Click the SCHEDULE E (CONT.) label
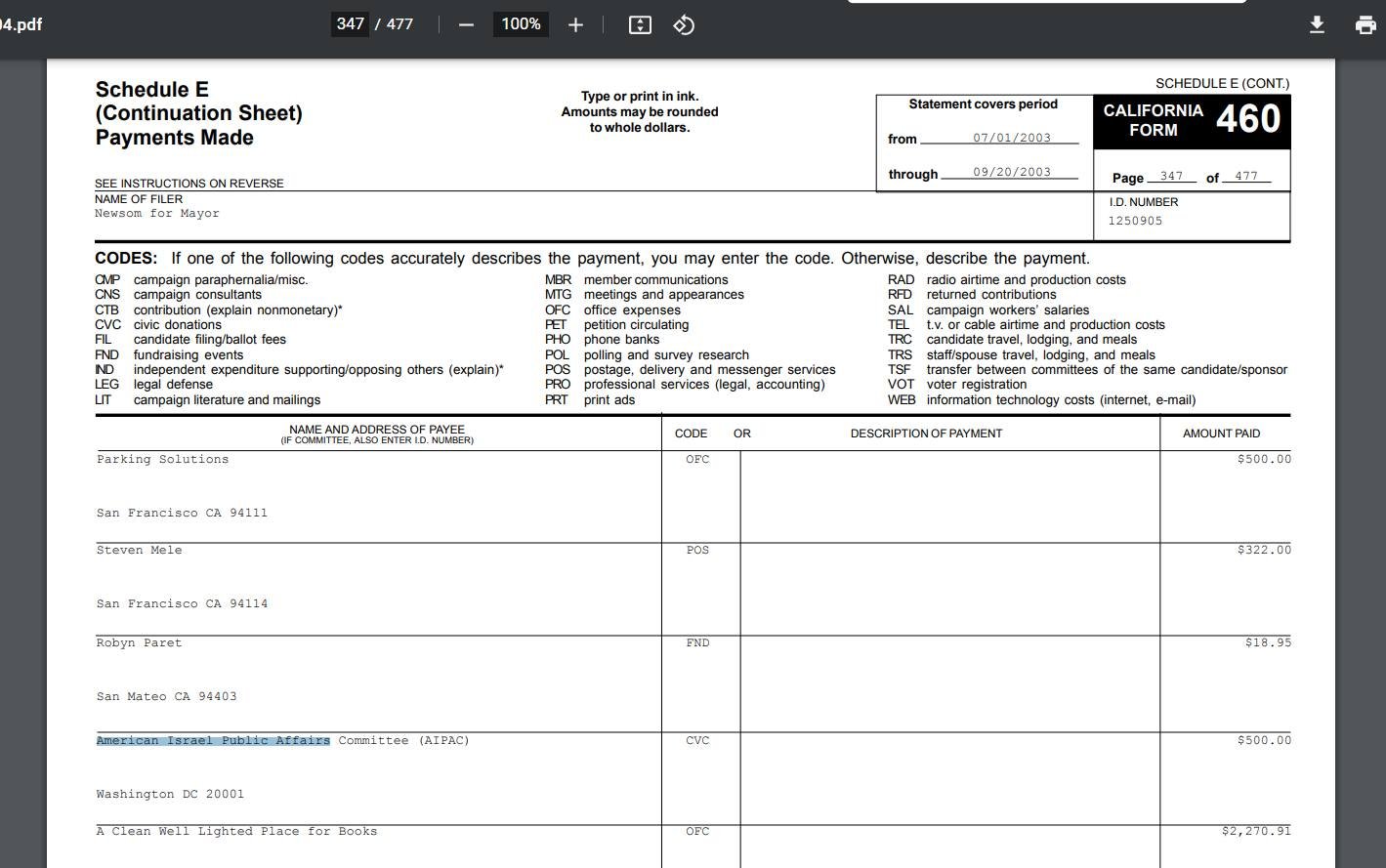Image resolution: width=1386 pixels, height=868 pixels. tap(1222, 84)
